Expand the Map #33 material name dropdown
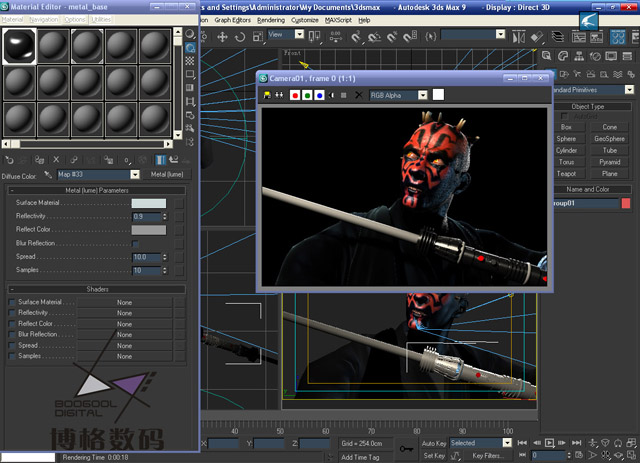This screenshot has height=463, width=640. 133,174
